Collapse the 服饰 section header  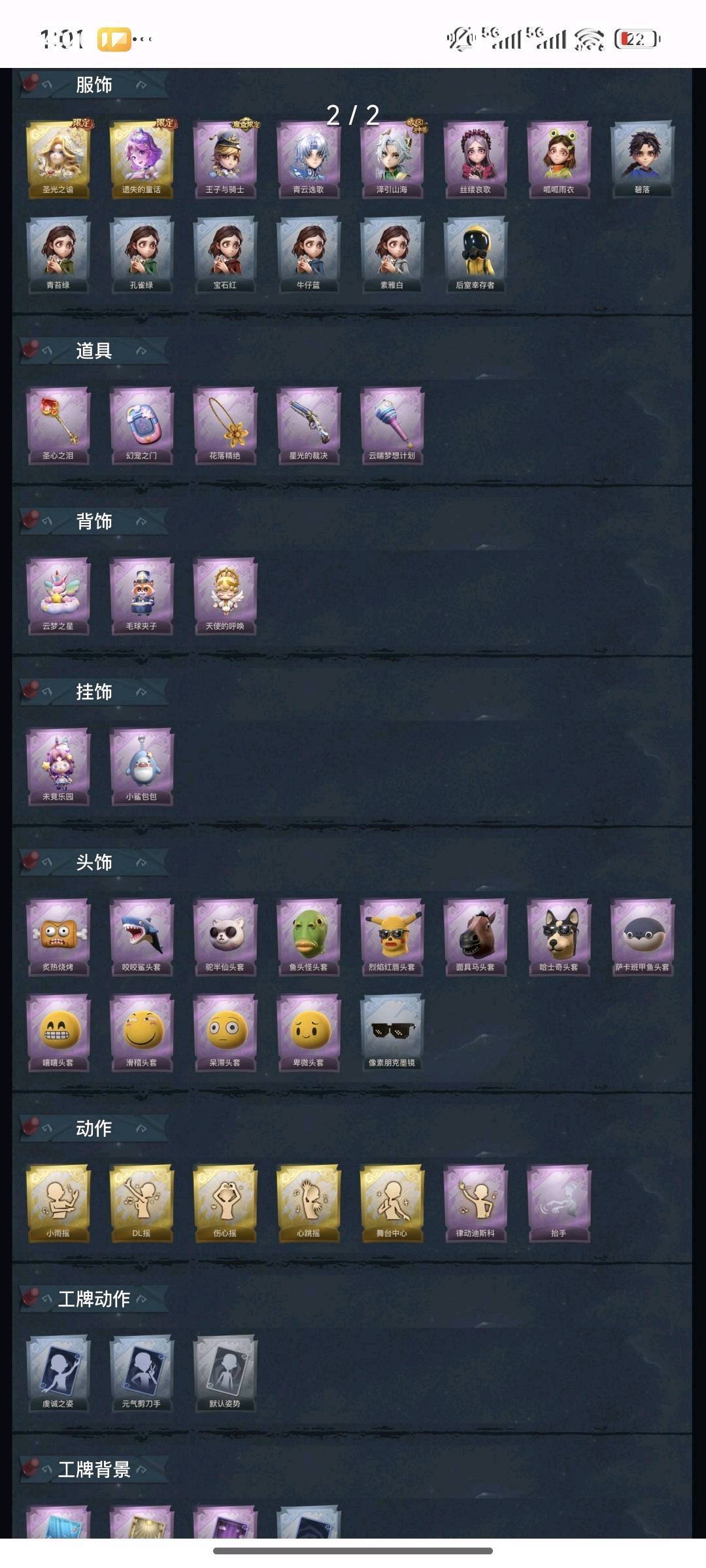point(93,85)
